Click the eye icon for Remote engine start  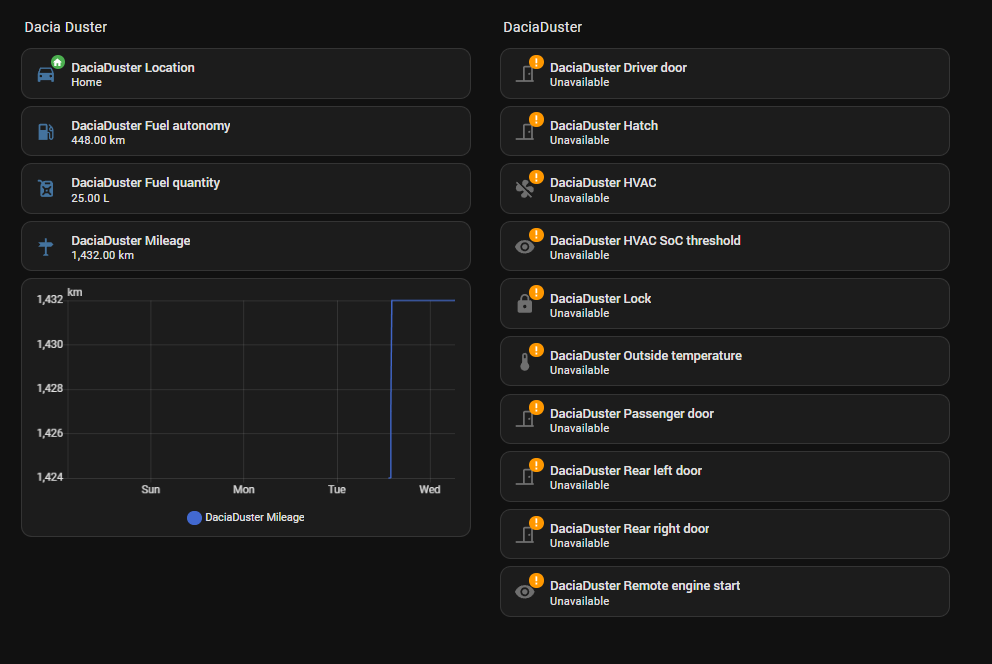[524, 592]
